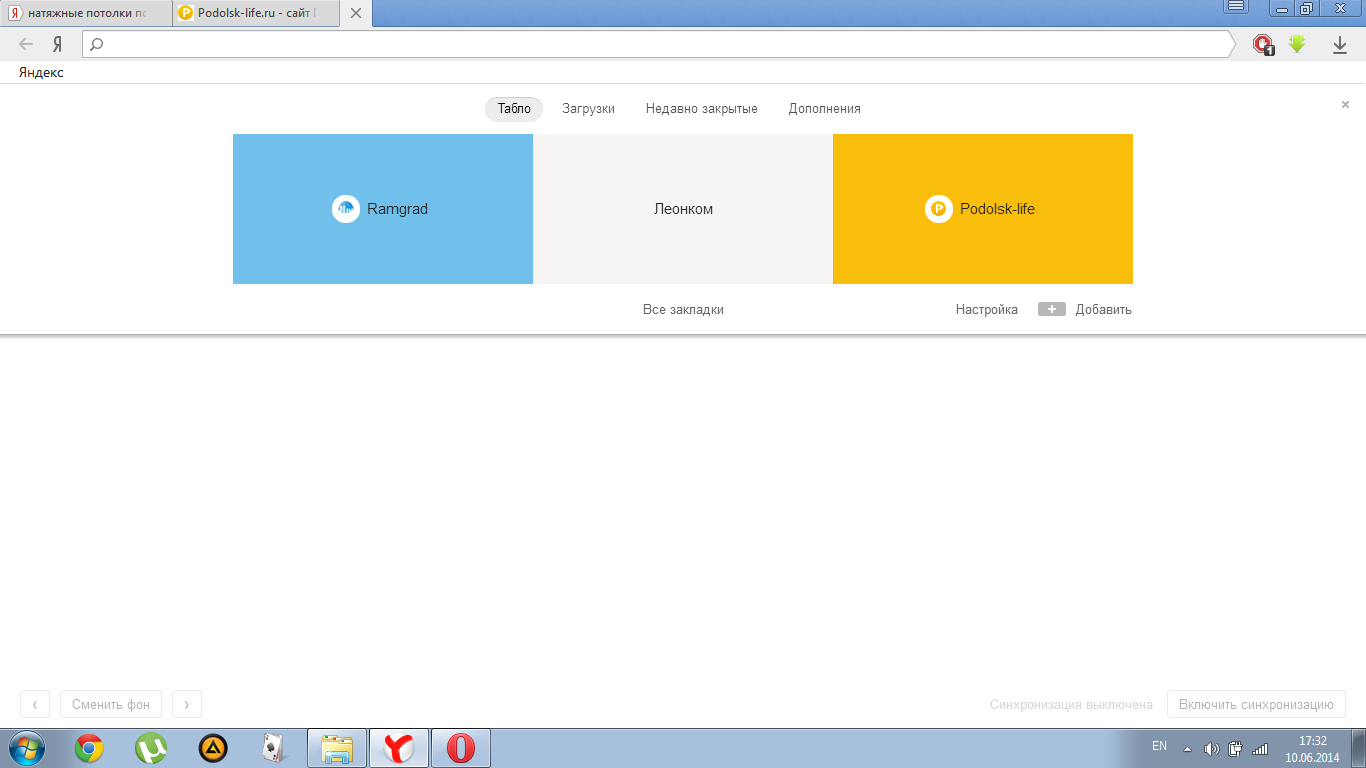Go to previous background with left chevron
1366x768 pixels.
coord(35,704)
